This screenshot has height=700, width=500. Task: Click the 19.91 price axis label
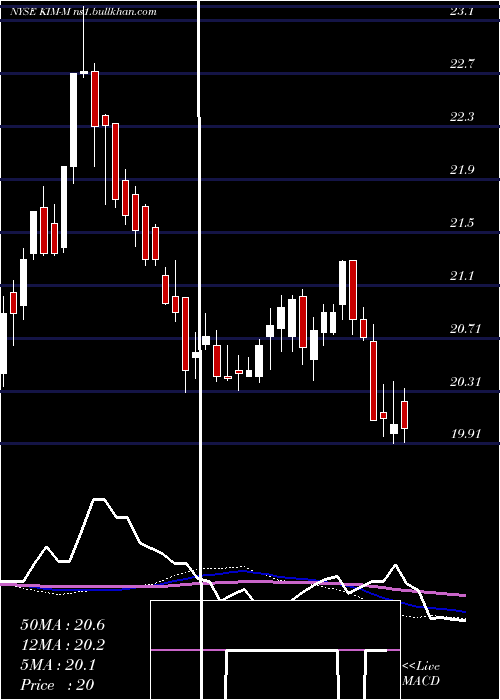[x=465, y=433]
